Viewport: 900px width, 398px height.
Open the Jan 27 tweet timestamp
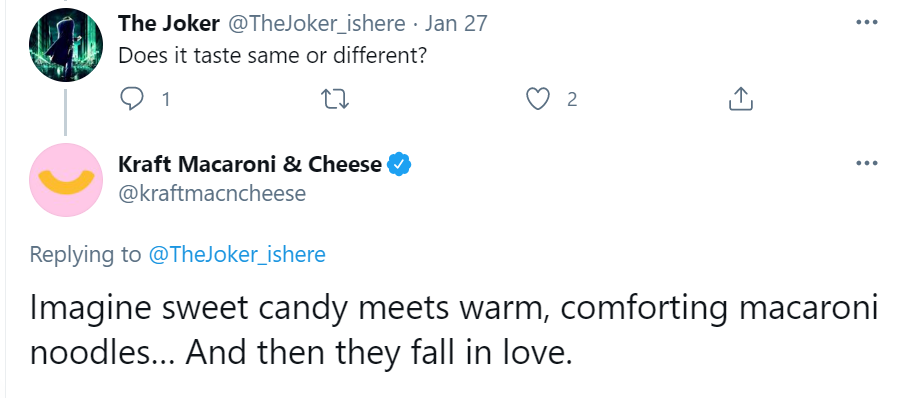click(456, 24)
